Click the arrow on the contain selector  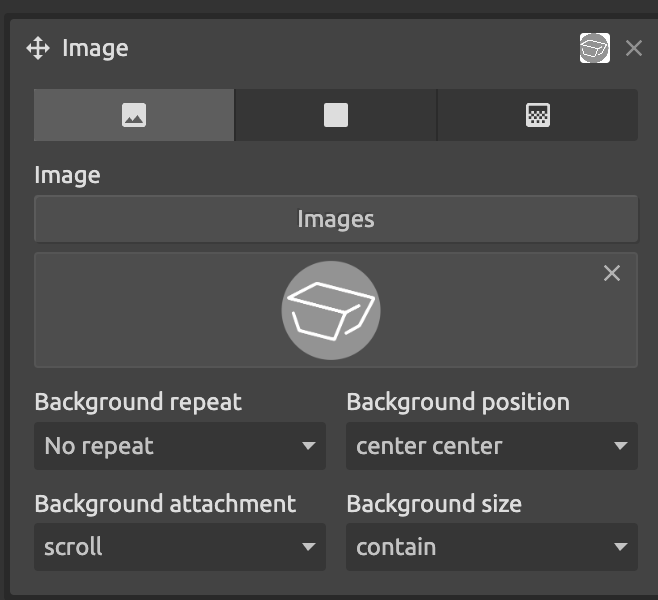[621, 547]
